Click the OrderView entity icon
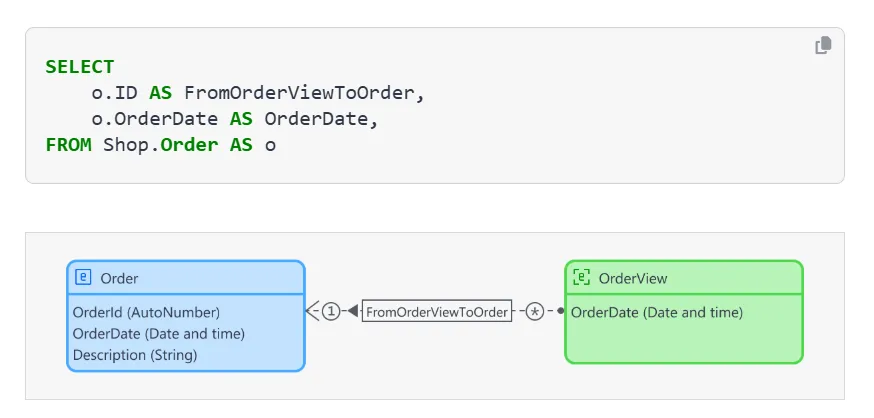 tap(581, 278)
